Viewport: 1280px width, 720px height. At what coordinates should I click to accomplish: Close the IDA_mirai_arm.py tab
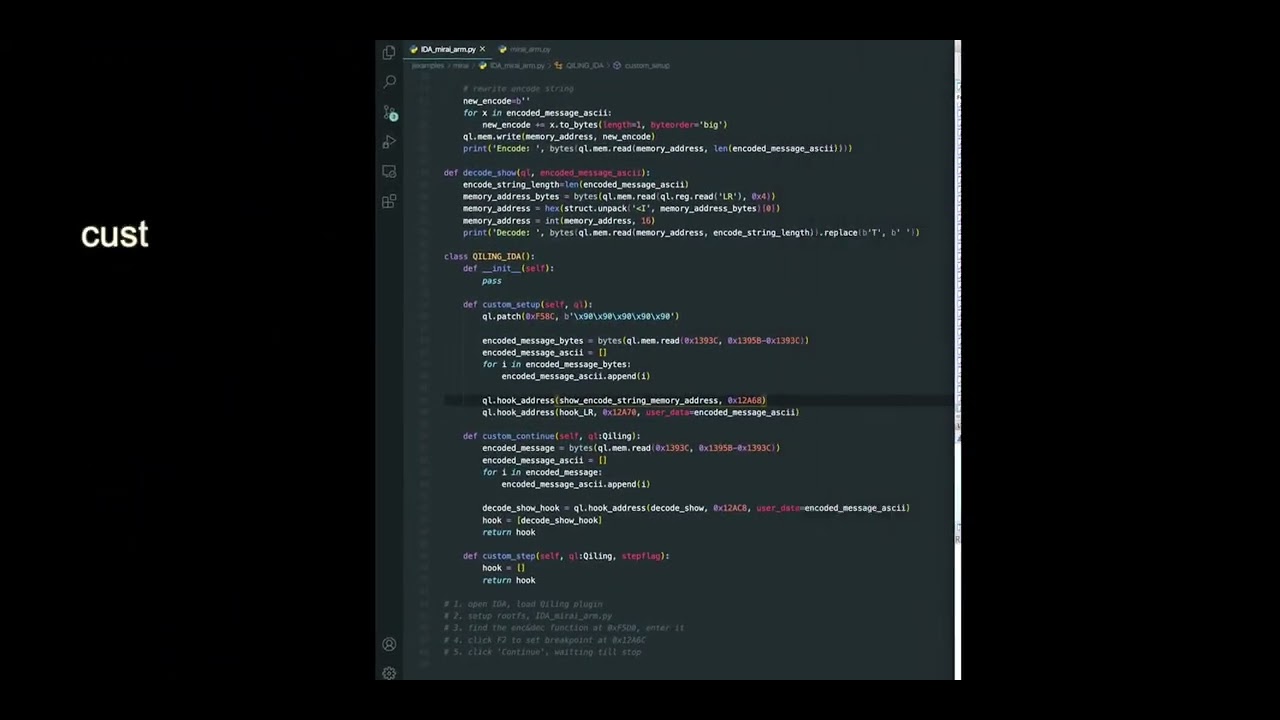[482, 49]
